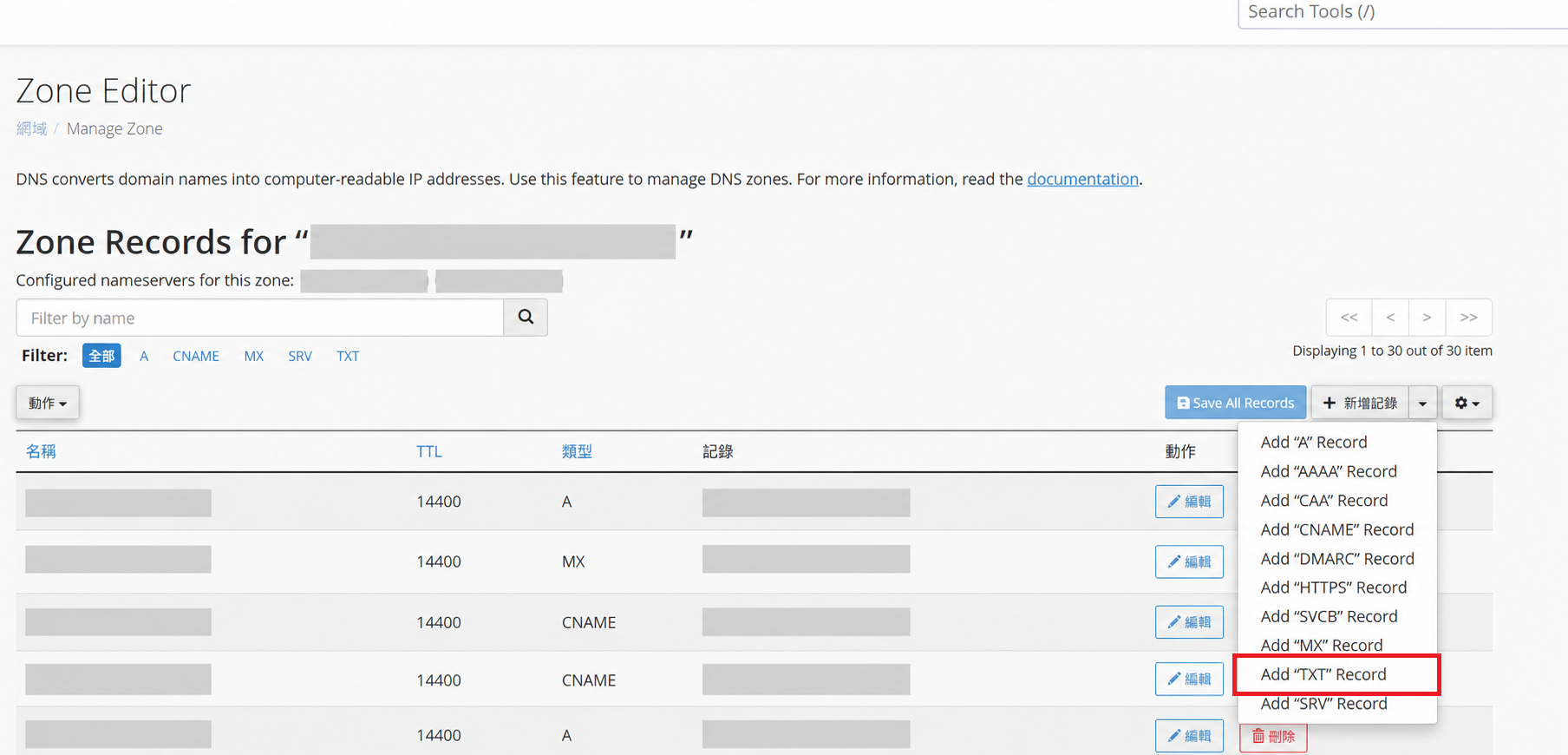The width and height of the screenshot is (1568, 755).
Task: Choose Add "TXT" Record
Action: click(x=1323, y=674)
